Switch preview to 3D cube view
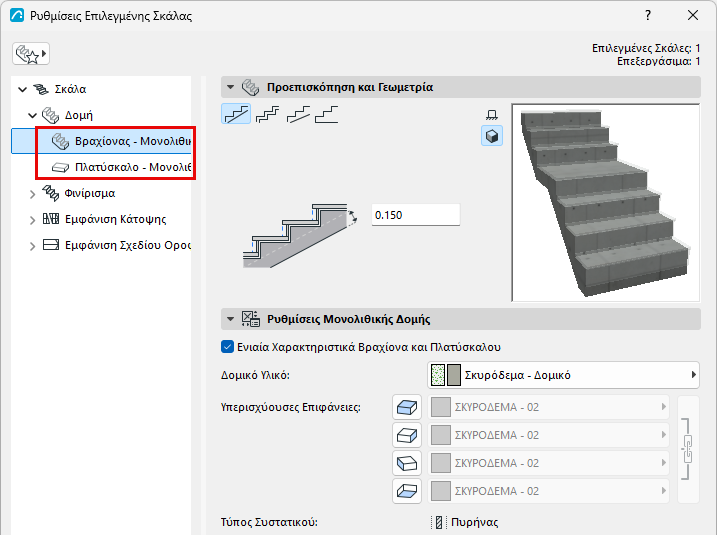The image size is (717, 535). coord(492,136)
